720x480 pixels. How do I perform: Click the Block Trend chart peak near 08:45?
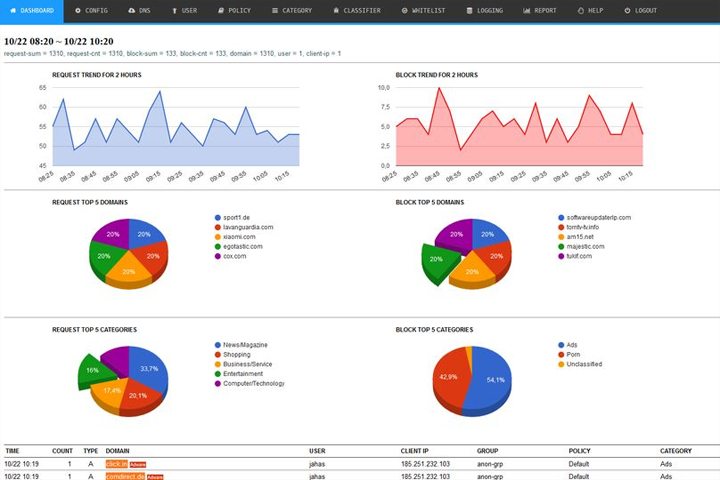coord(439,88)
